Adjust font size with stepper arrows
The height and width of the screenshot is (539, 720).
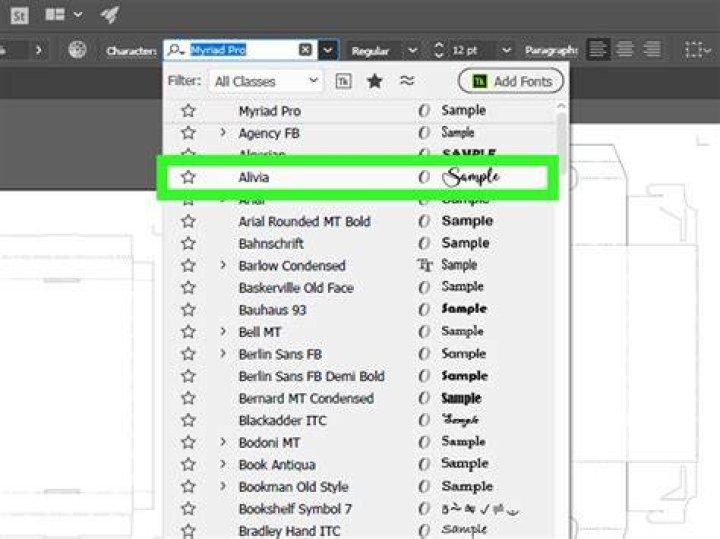pos(439,50)
